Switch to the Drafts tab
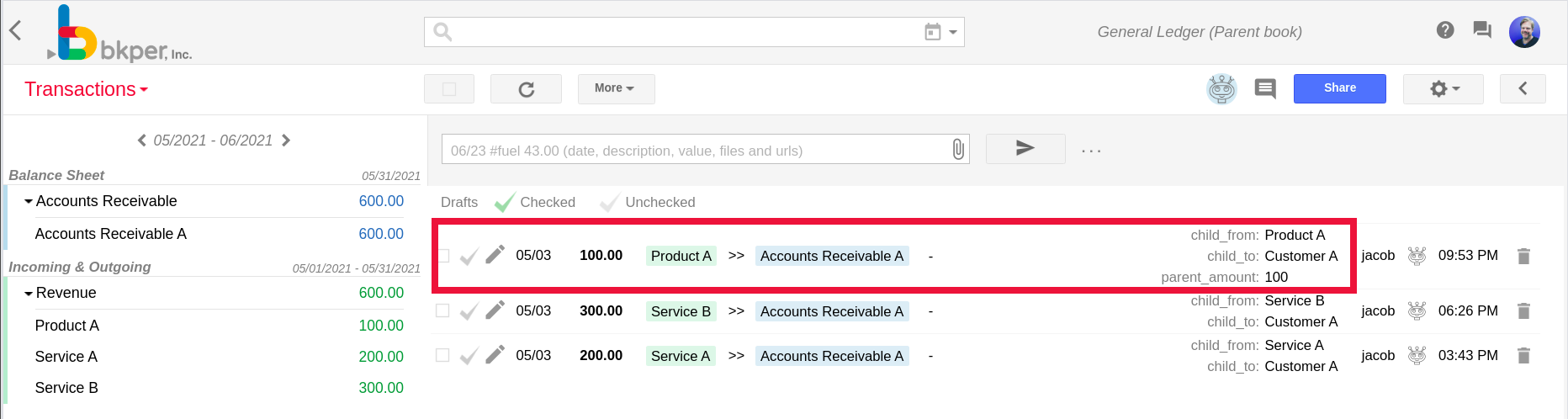This screenshot has height=419, width=1568. point(459,203)
